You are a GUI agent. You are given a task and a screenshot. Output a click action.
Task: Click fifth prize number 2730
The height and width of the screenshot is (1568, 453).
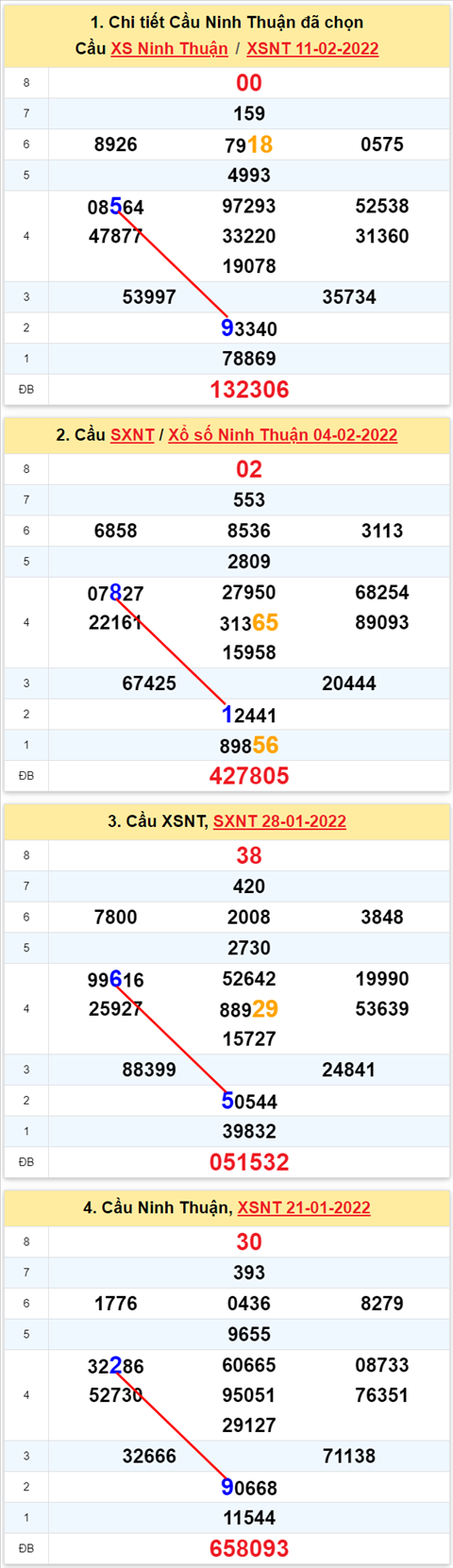tap(249, 947)
